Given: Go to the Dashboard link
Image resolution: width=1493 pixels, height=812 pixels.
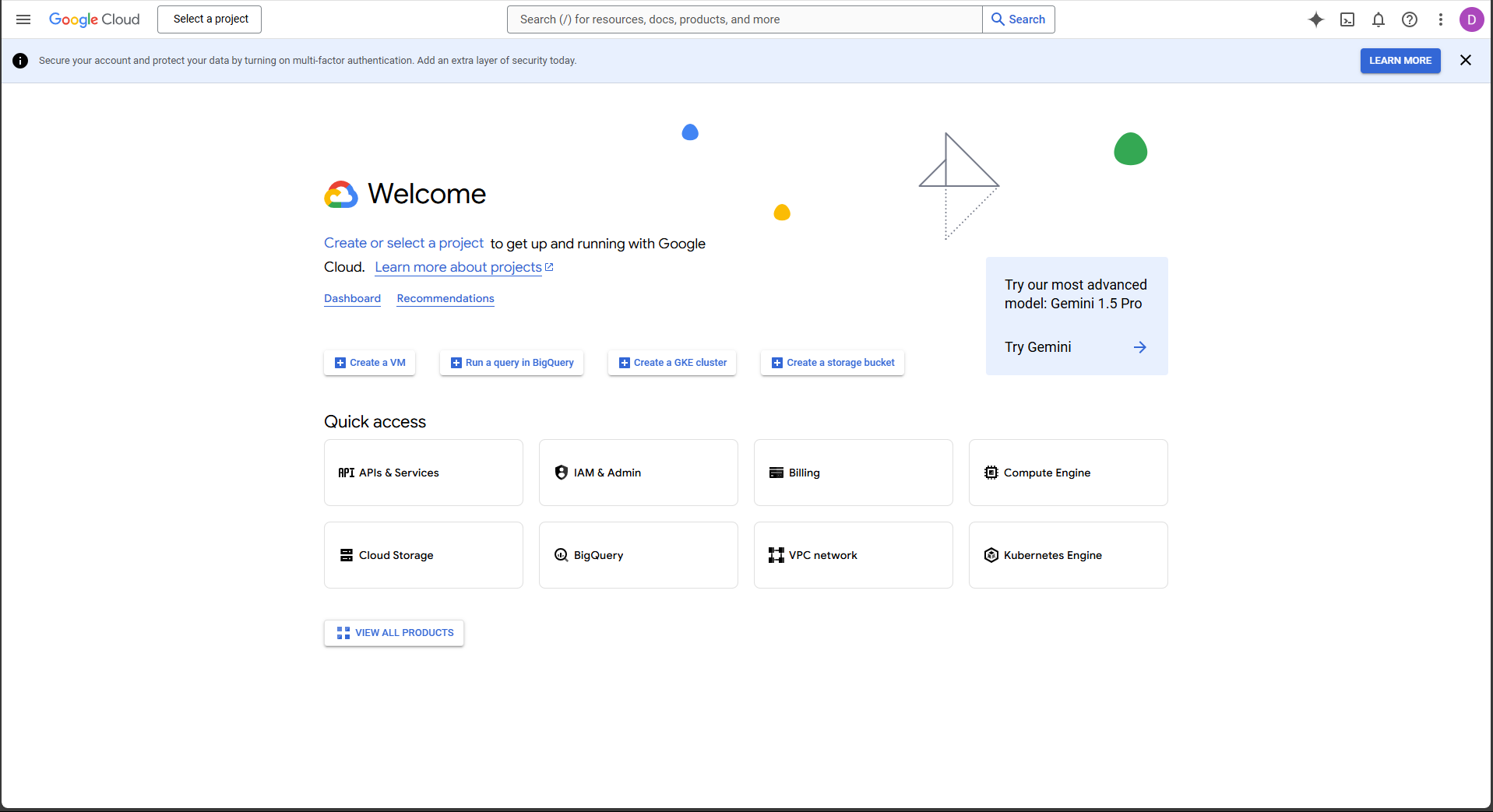Looking at the screenshot, I should click(352, 298).
